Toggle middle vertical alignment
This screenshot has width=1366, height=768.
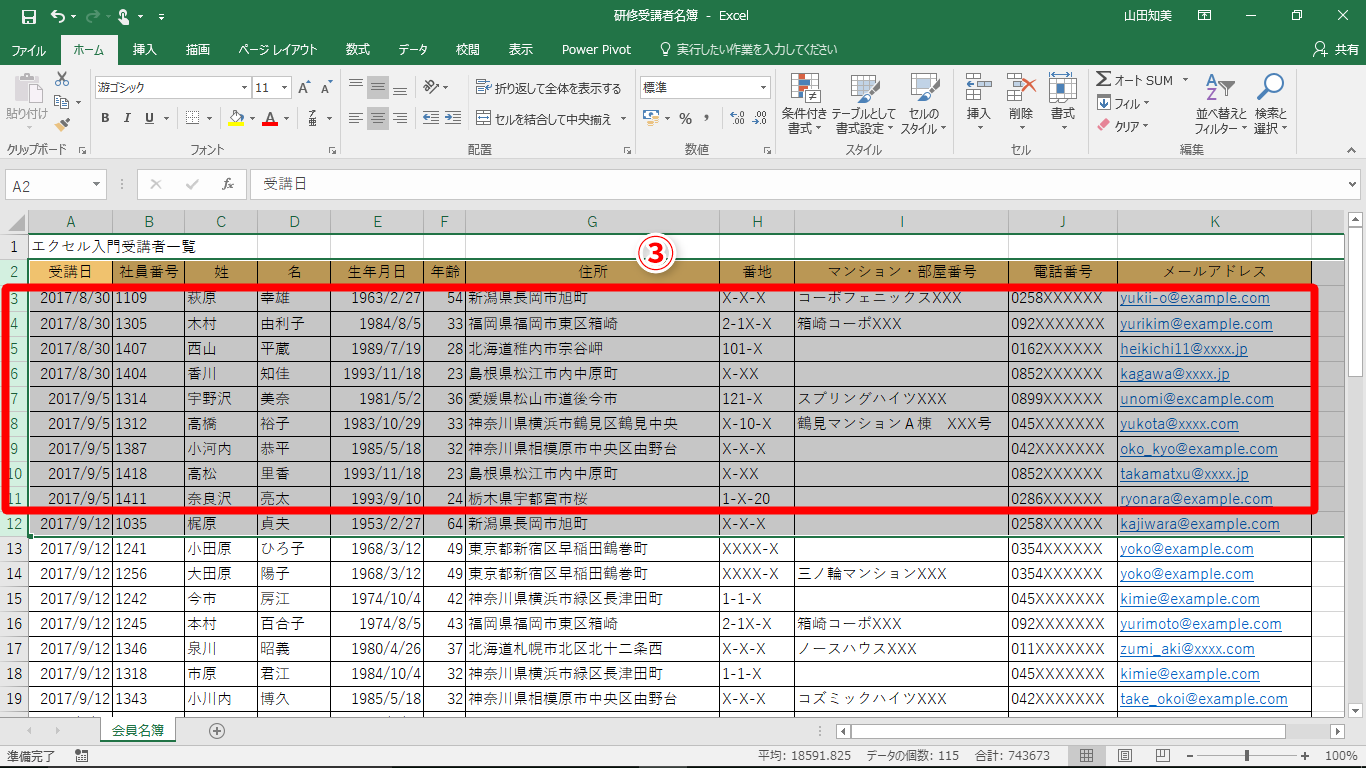click(377, 87)
